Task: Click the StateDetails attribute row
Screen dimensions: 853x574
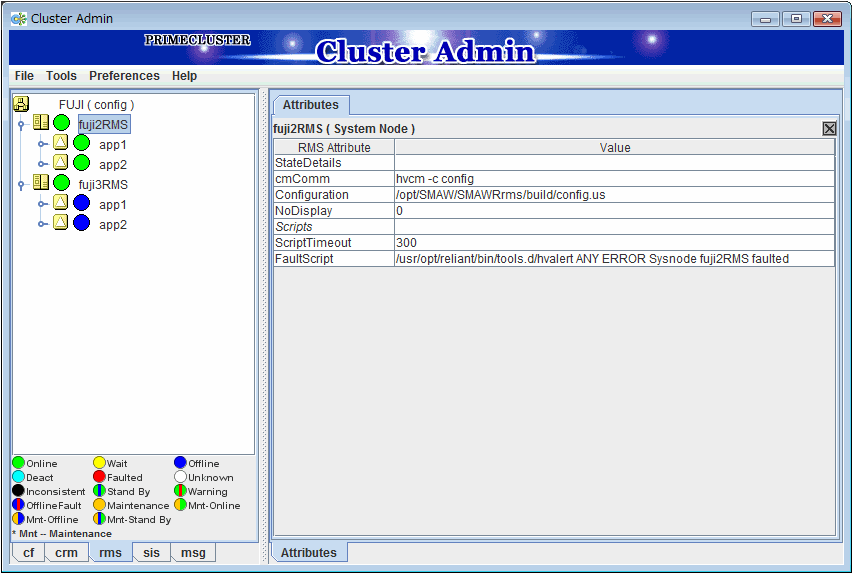Action: (x=554, y=163)
